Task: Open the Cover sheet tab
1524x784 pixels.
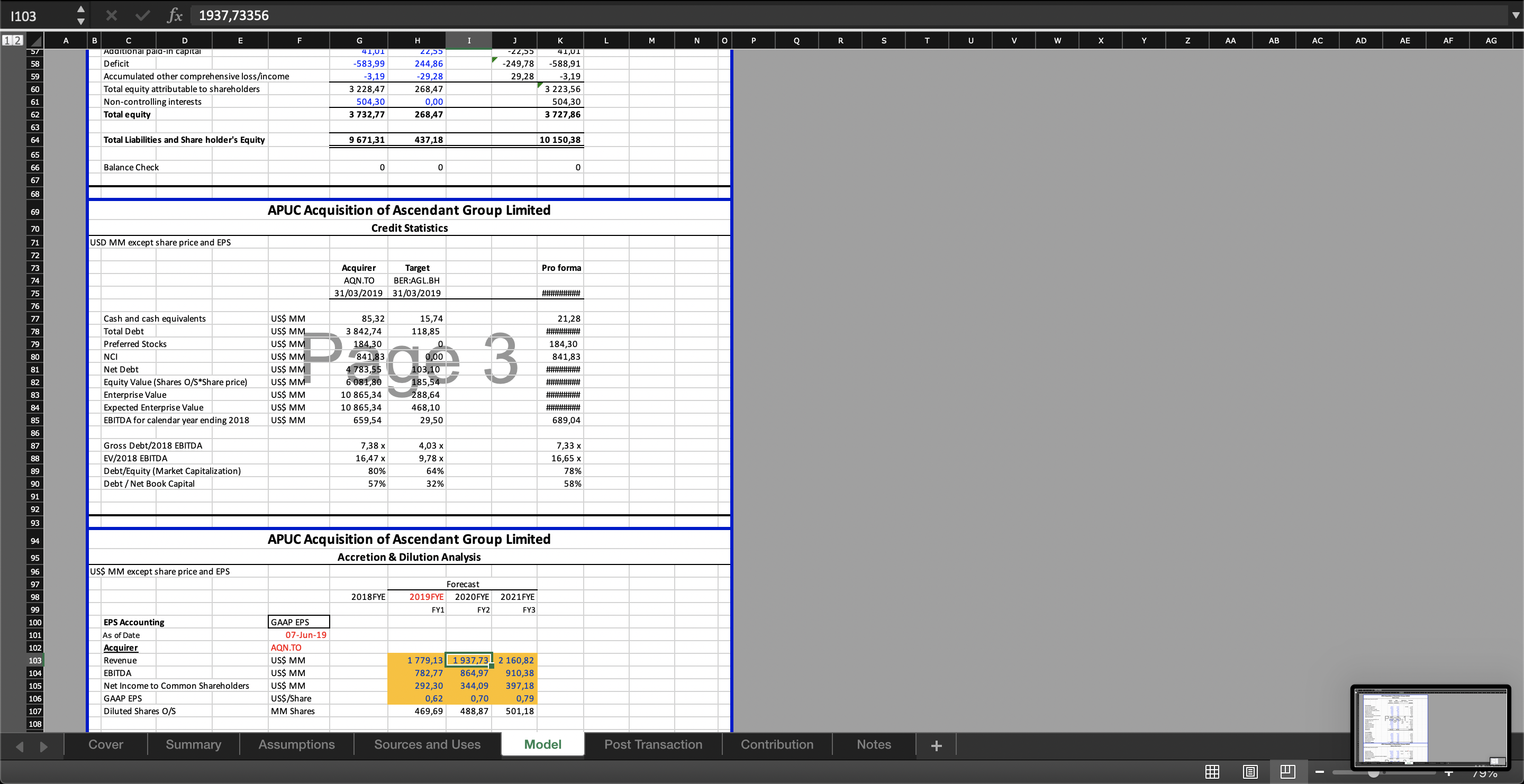Action: 106,744
